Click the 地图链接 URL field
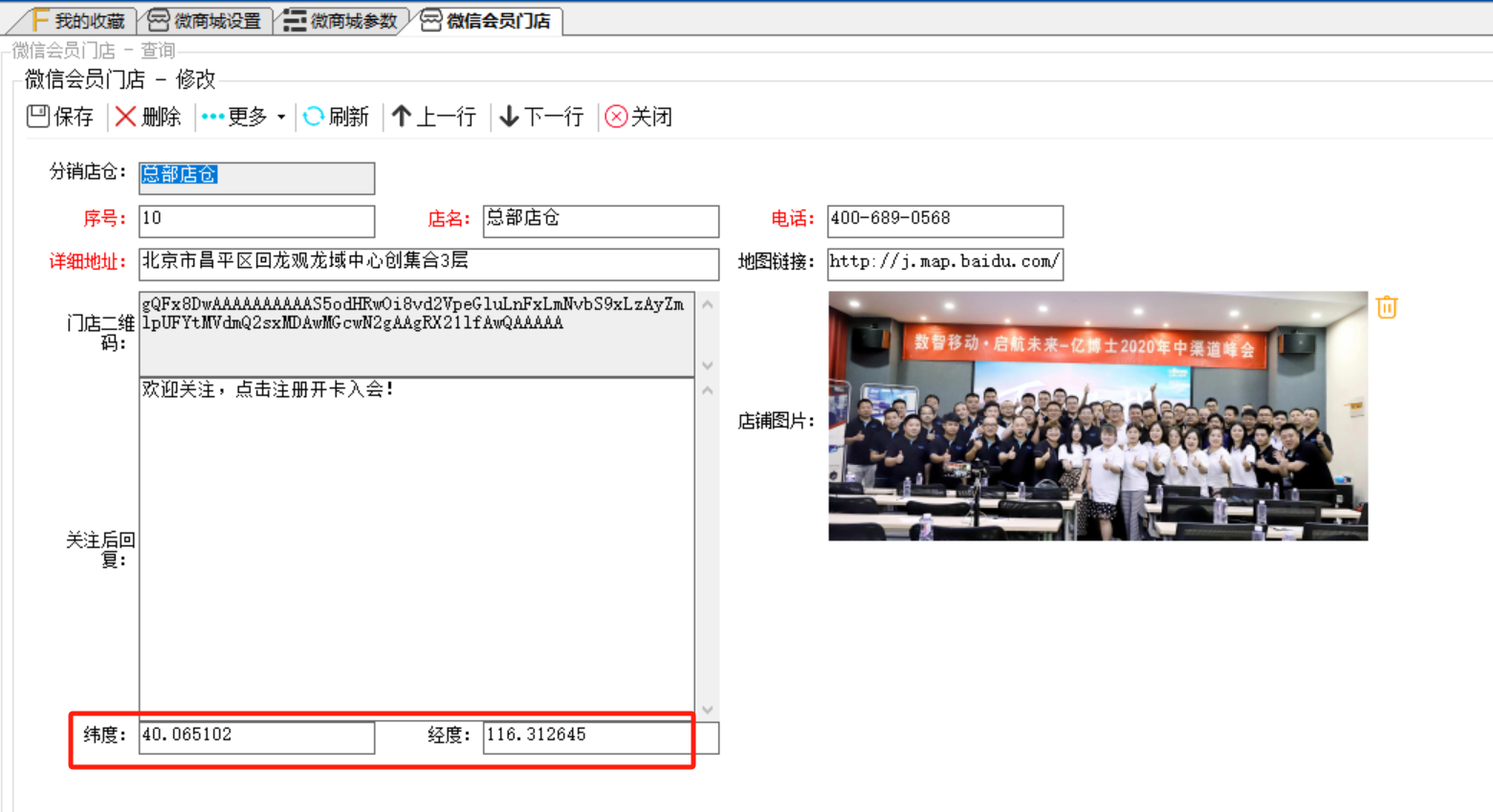The height and width of the screenshot is (812, 1493). click(x=945, y=264)
